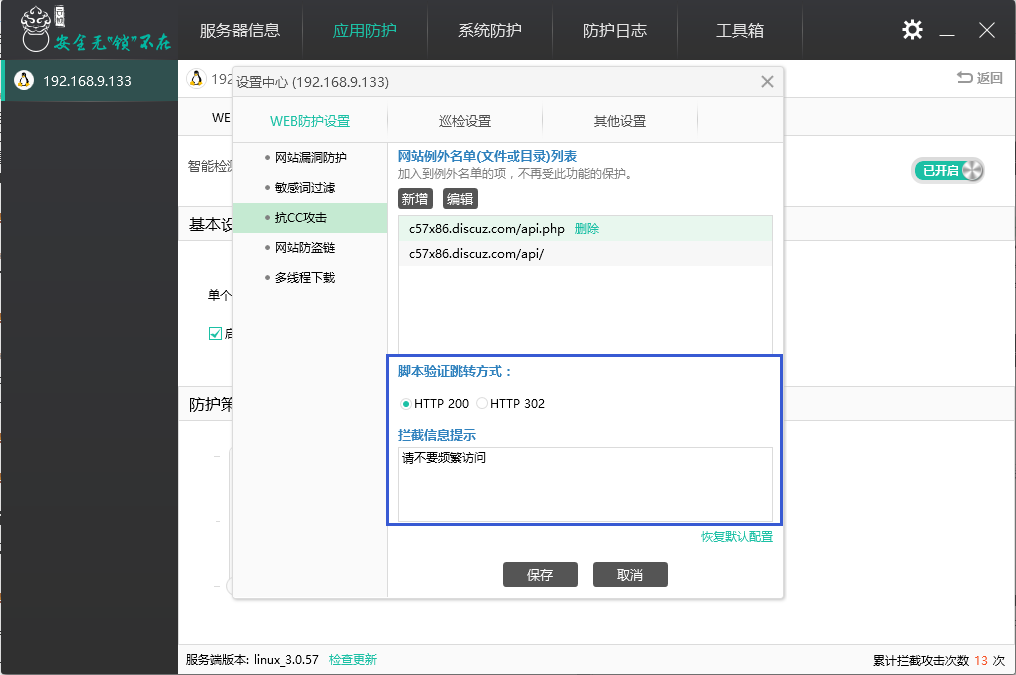1016x675 pixels.
Task: Click the 服务端版本 linux_3.0.57 text
Action: tap(252, 659)
